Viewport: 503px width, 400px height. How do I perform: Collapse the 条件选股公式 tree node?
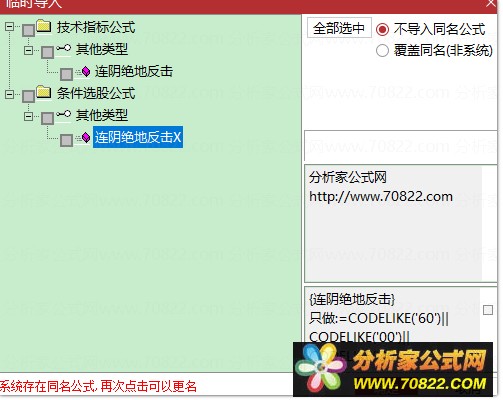tap(10, 95)
